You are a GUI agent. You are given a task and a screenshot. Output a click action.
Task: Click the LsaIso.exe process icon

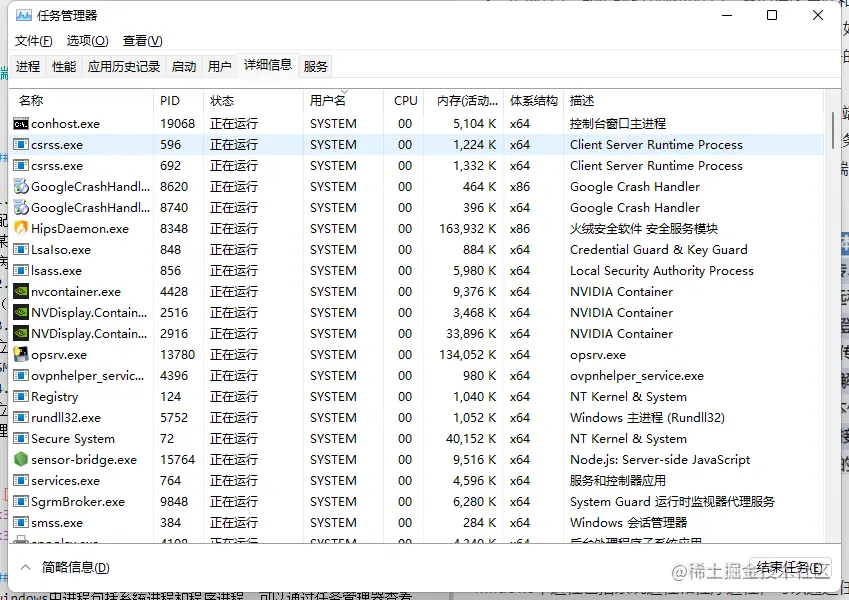[21, 250]
